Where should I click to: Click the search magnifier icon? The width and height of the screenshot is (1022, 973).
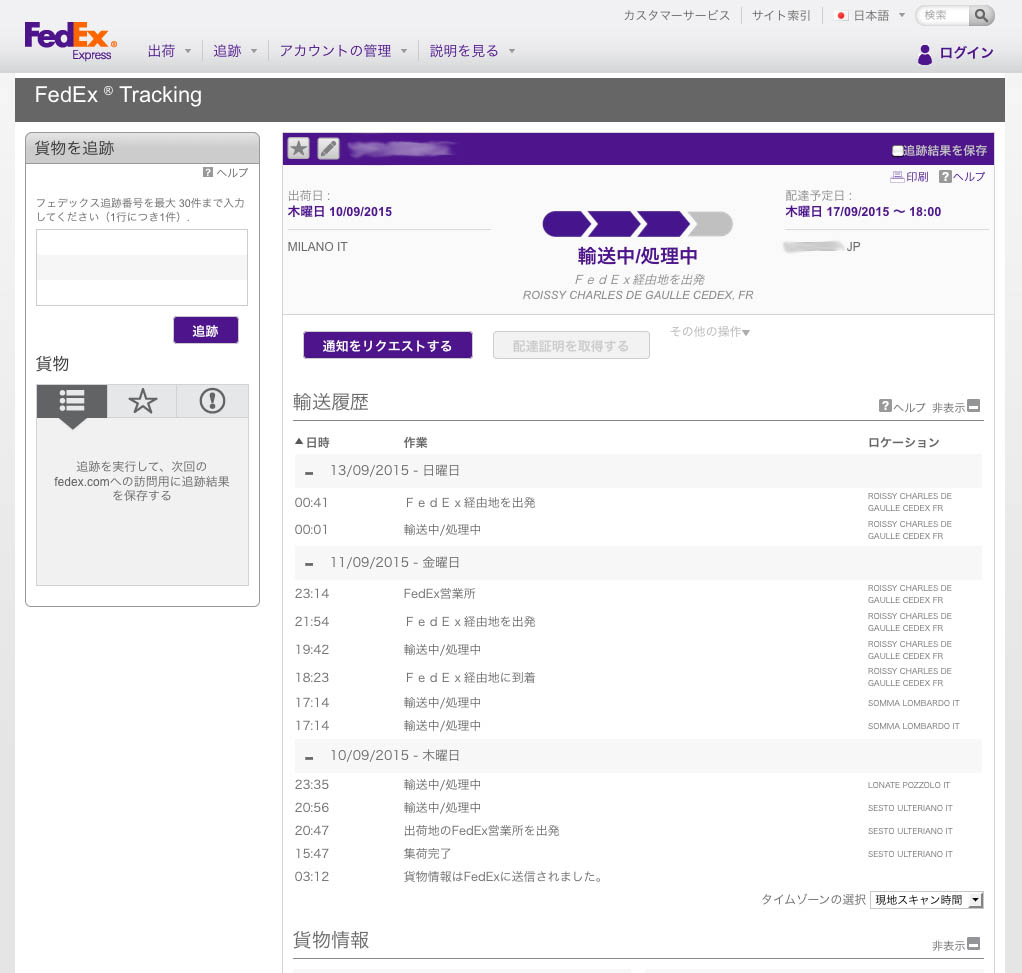[x=981, y=15]
